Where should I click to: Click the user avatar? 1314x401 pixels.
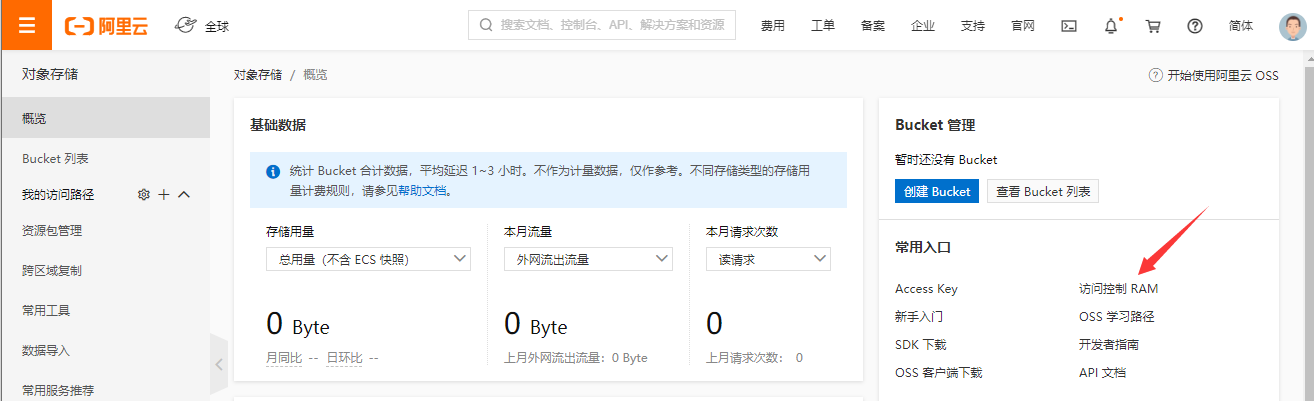click(x=1292, y=26)
